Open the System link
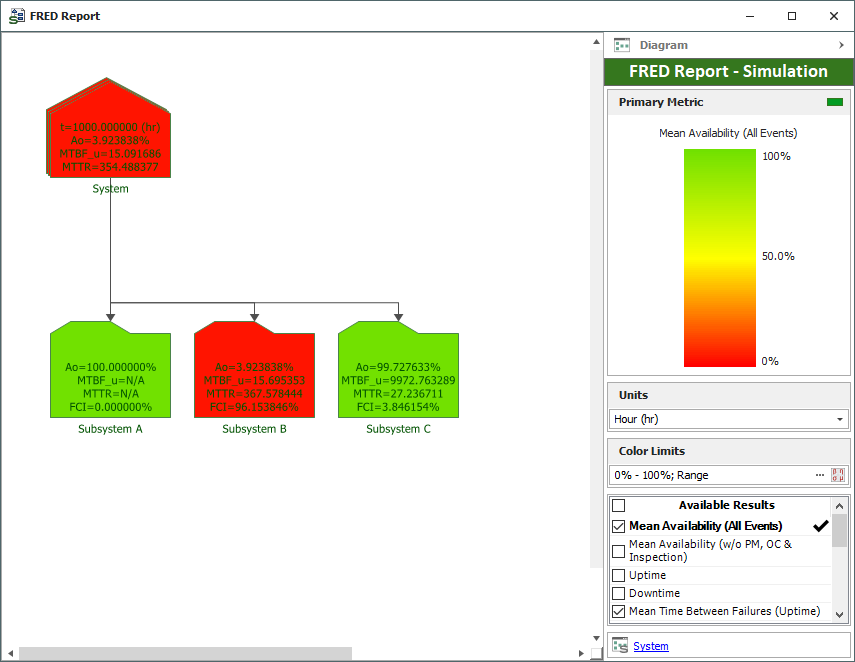855x662 pixels. click(x=651, y=646)
